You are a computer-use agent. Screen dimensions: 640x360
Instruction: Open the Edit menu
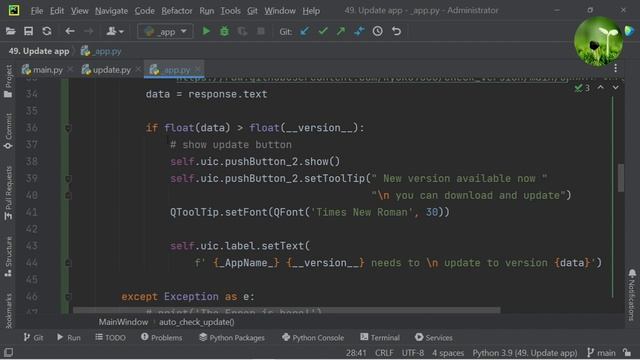pyautogui.click(x=57, y=11)
